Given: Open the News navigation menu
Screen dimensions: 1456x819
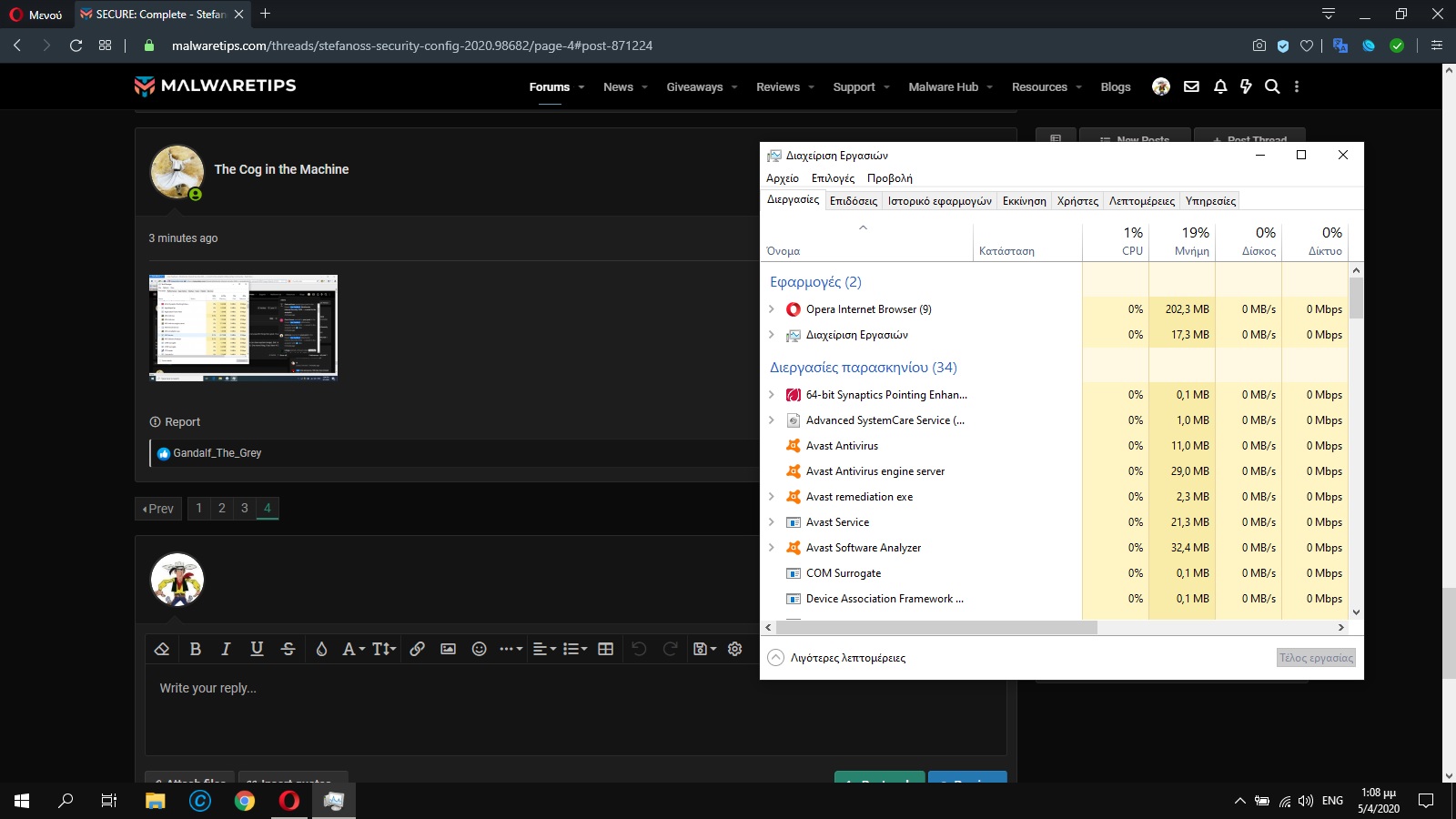Looking at the screenshot, I should coord(618,87).
